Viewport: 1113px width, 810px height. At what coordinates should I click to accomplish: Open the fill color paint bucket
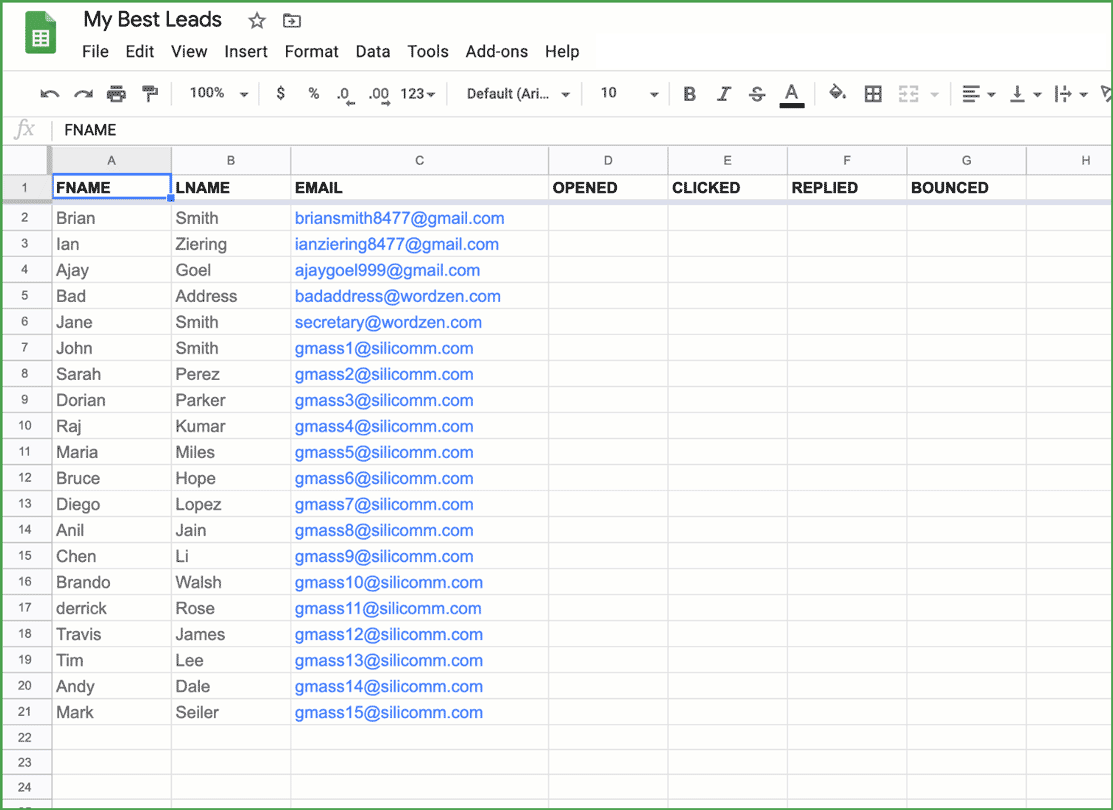837,94
